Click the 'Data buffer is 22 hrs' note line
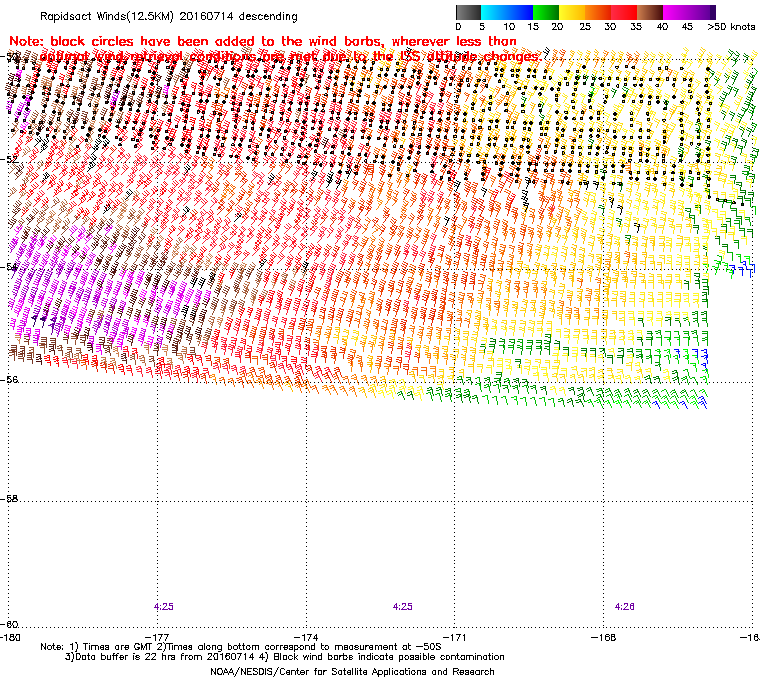760x688 pixels. 285,657
